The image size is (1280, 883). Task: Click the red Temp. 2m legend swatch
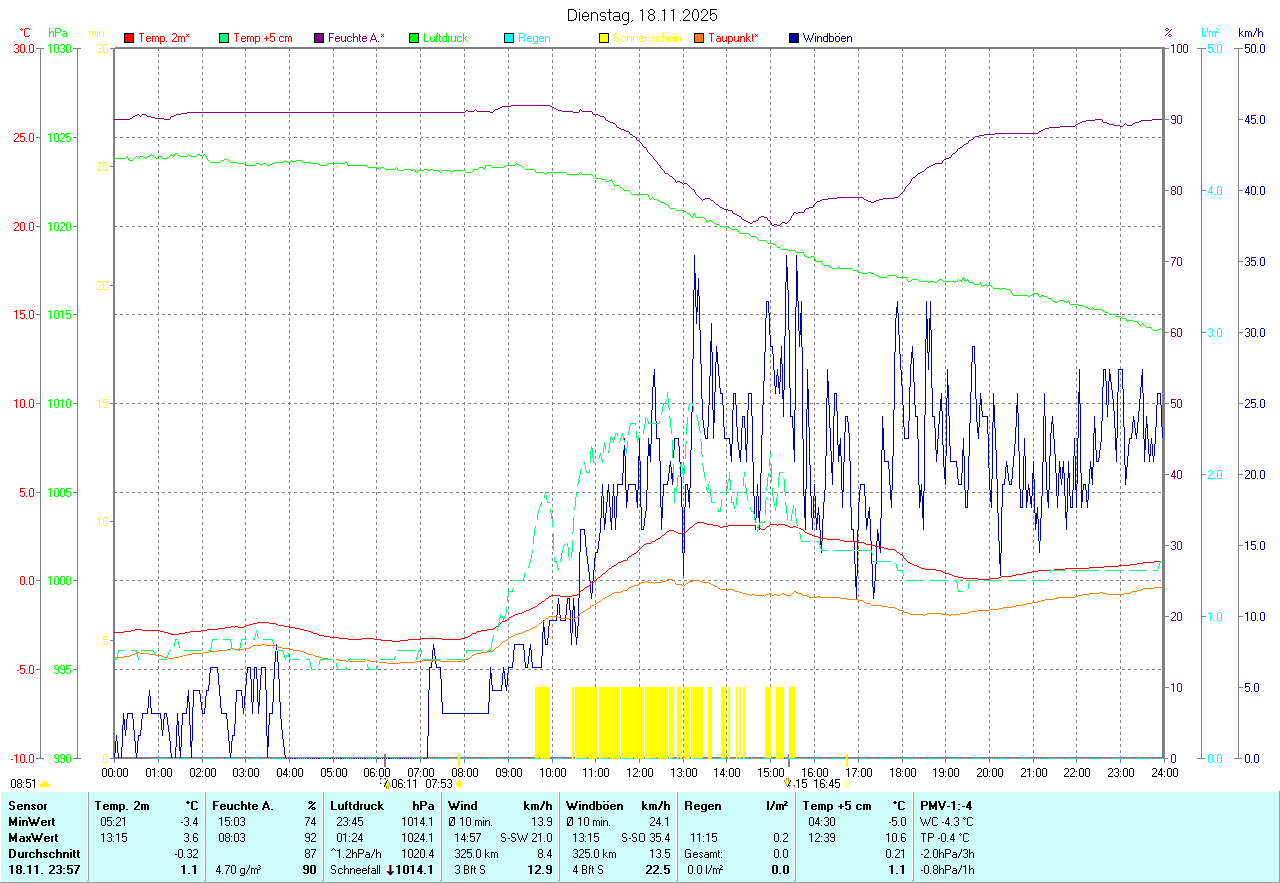coord(129,38)
